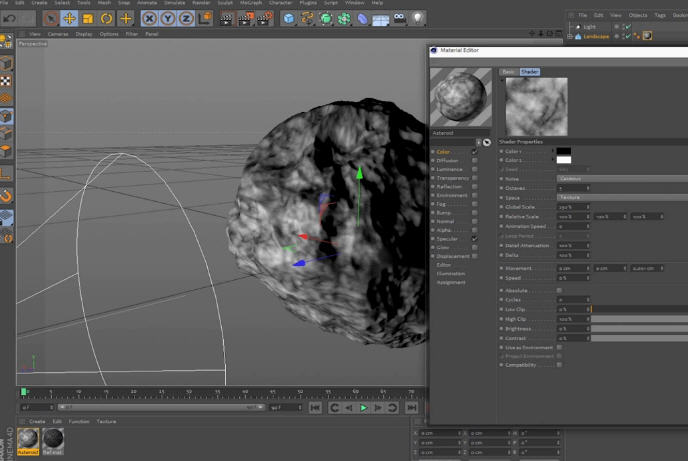Click the Coordinate System icon
Image resolution: width=688 pixels, height=461 pixels.
[205, 18]
